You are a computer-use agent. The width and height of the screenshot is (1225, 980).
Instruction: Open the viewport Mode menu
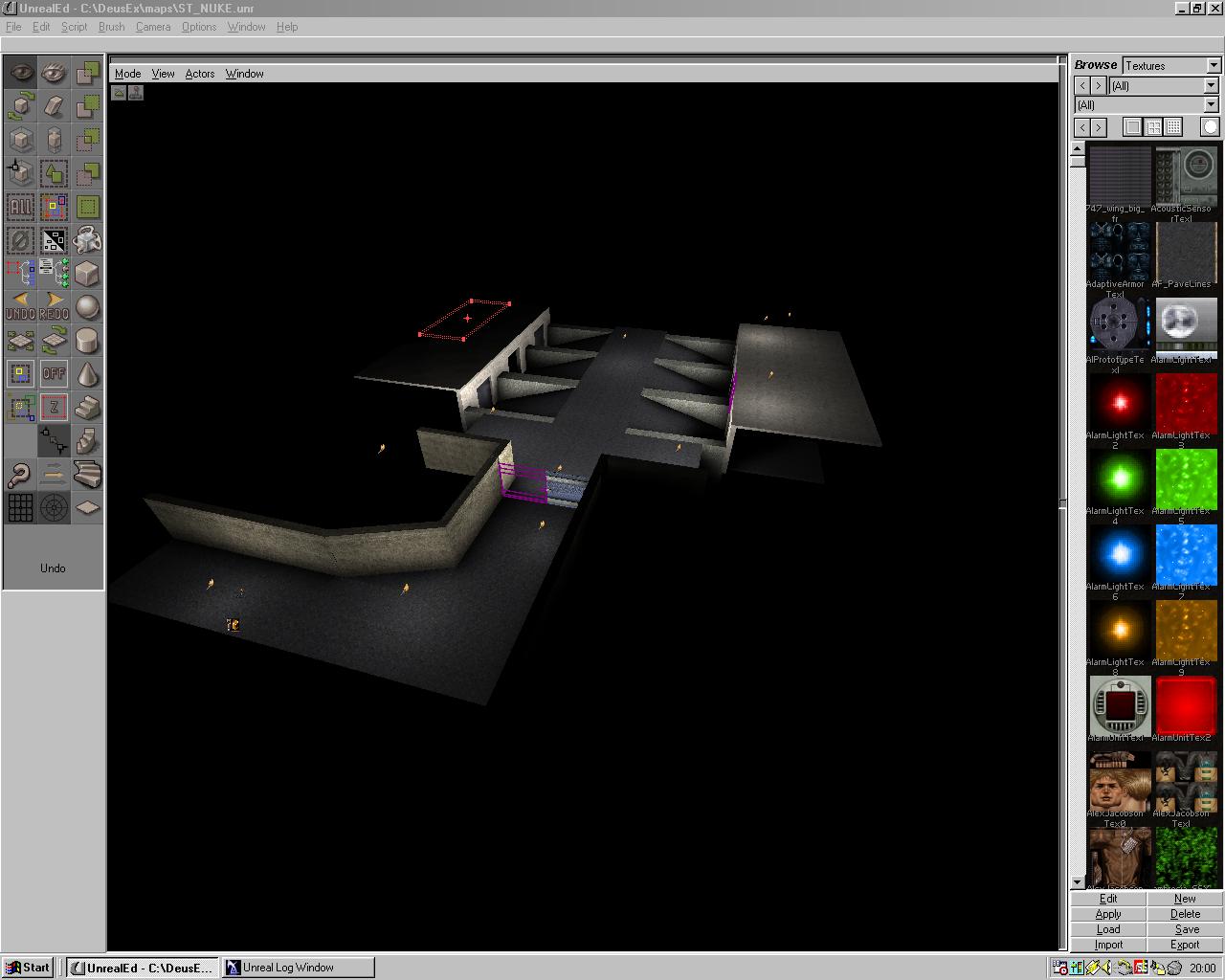127,74
